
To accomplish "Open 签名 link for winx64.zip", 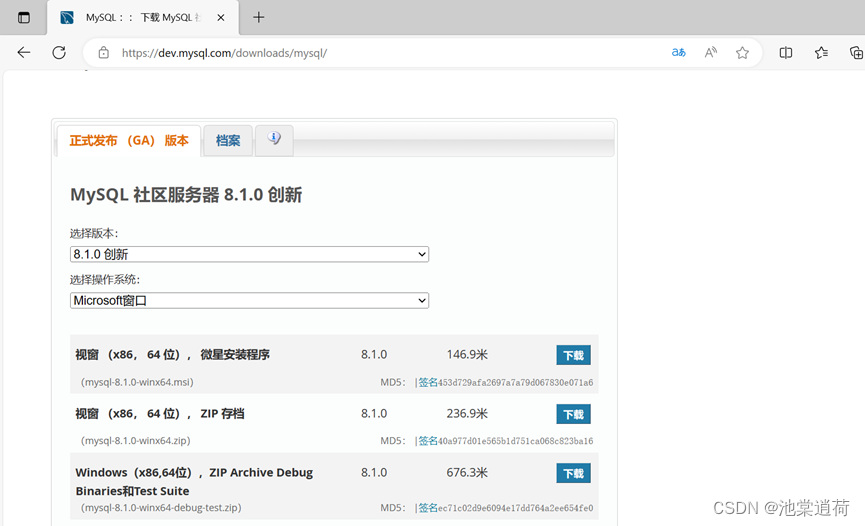I will point(428,441).
